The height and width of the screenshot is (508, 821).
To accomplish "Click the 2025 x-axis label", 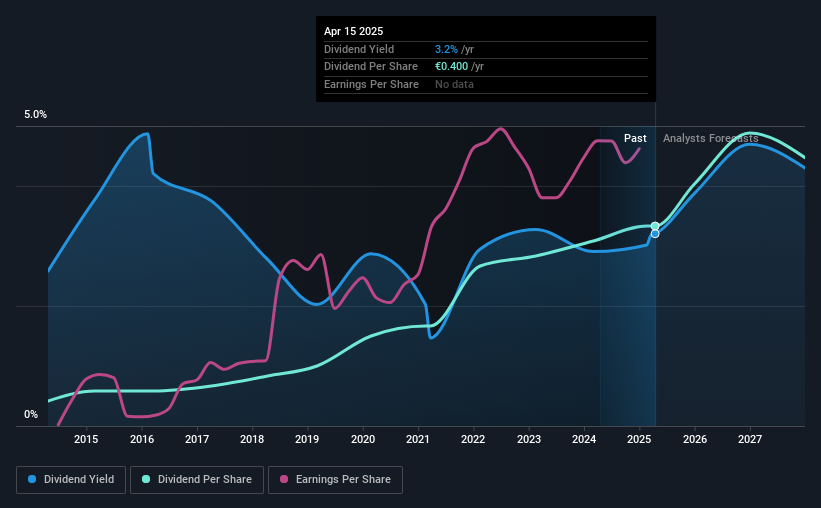I will pyautogui.click(x=639, y=439).
